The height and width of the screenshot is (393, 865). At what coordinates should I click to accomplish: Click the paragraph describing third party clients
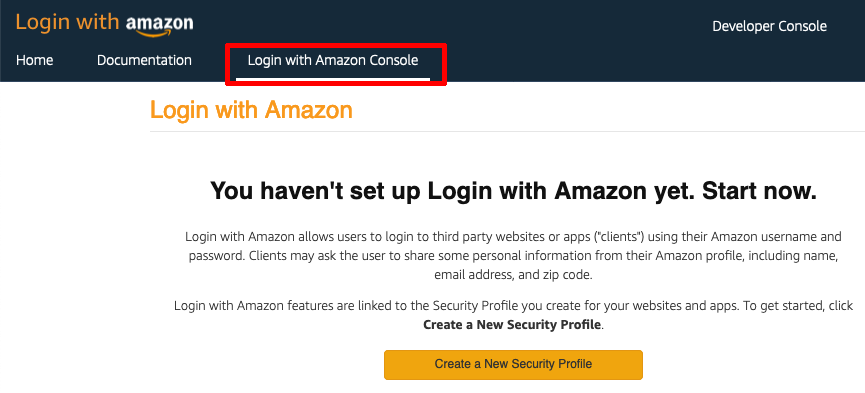pyautogui.click(x=513, y=256)
